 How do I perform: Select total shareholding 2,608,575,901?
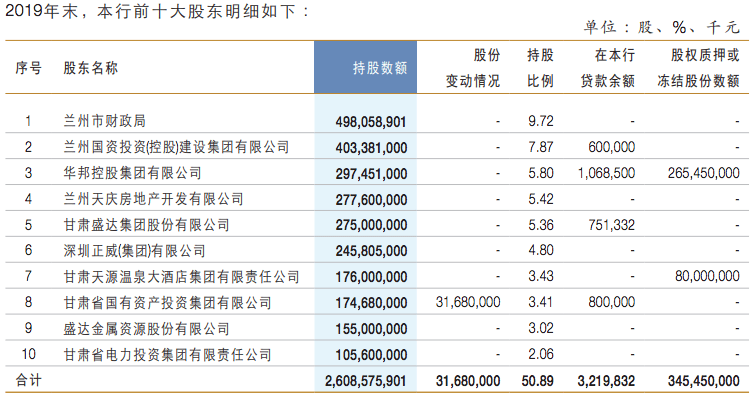(x=365, y=381)
